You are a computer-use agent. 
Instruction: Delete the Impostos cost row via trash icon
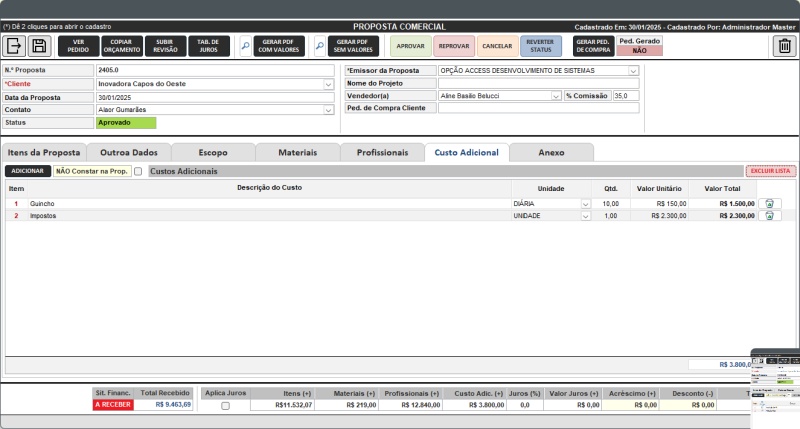[x=770, y=215]
